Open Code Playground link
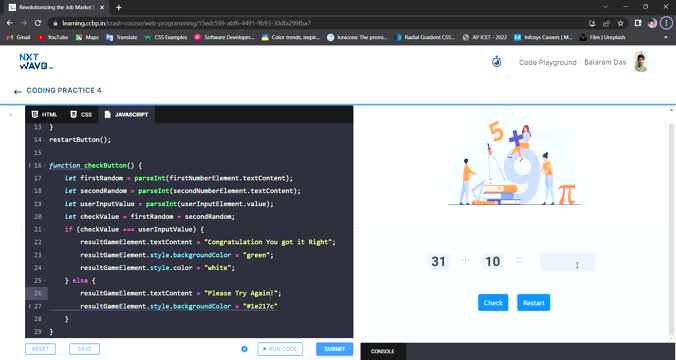676x360 pixels. (x=548, y=63)
